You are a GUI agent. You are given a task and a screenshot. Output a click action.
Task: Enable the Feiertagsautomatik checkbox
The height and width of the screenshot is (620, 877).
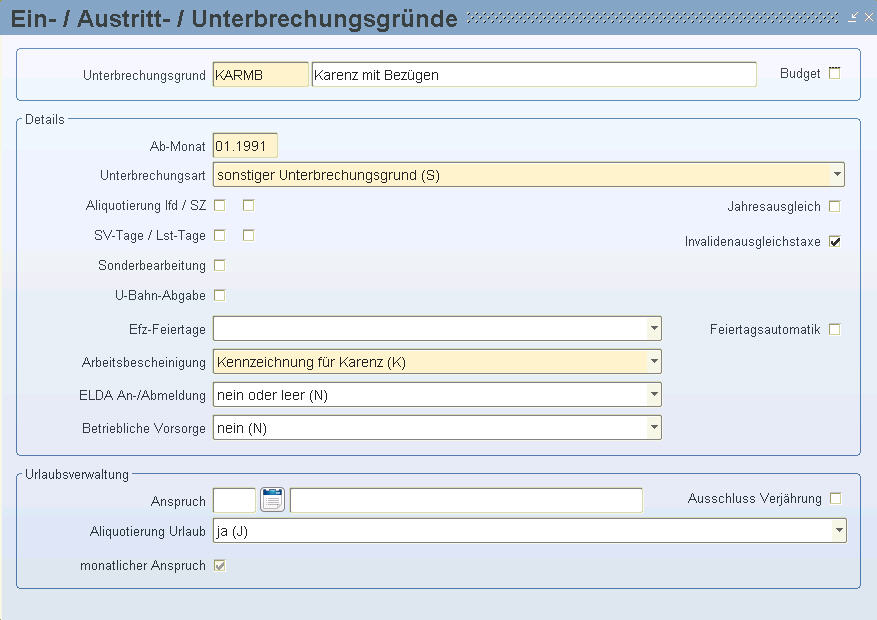pos(834,329)
